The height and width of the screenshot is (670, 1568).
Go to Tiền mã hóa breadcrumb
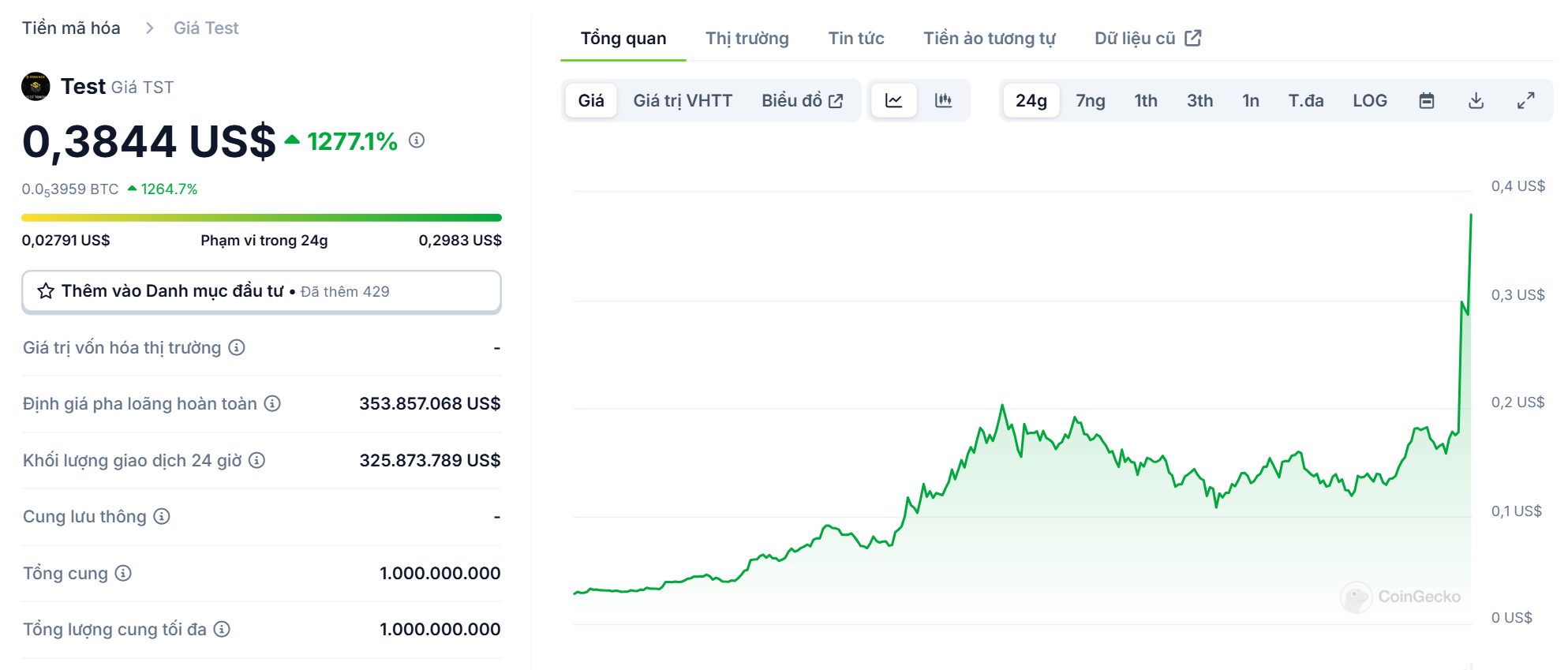pos(71,28)
